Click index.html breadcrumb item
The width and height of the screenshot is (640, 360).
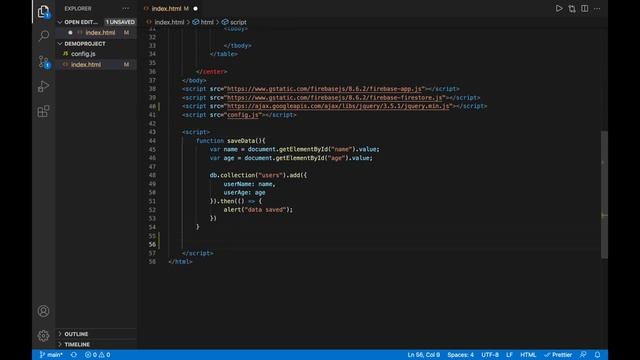(x=169, y=22)
